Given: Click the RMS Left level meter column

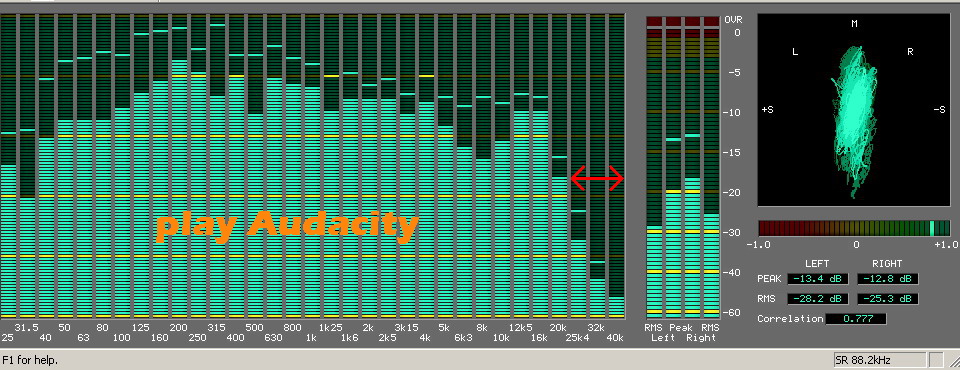Looking at the screenshot, I should (x=654, y=165).
